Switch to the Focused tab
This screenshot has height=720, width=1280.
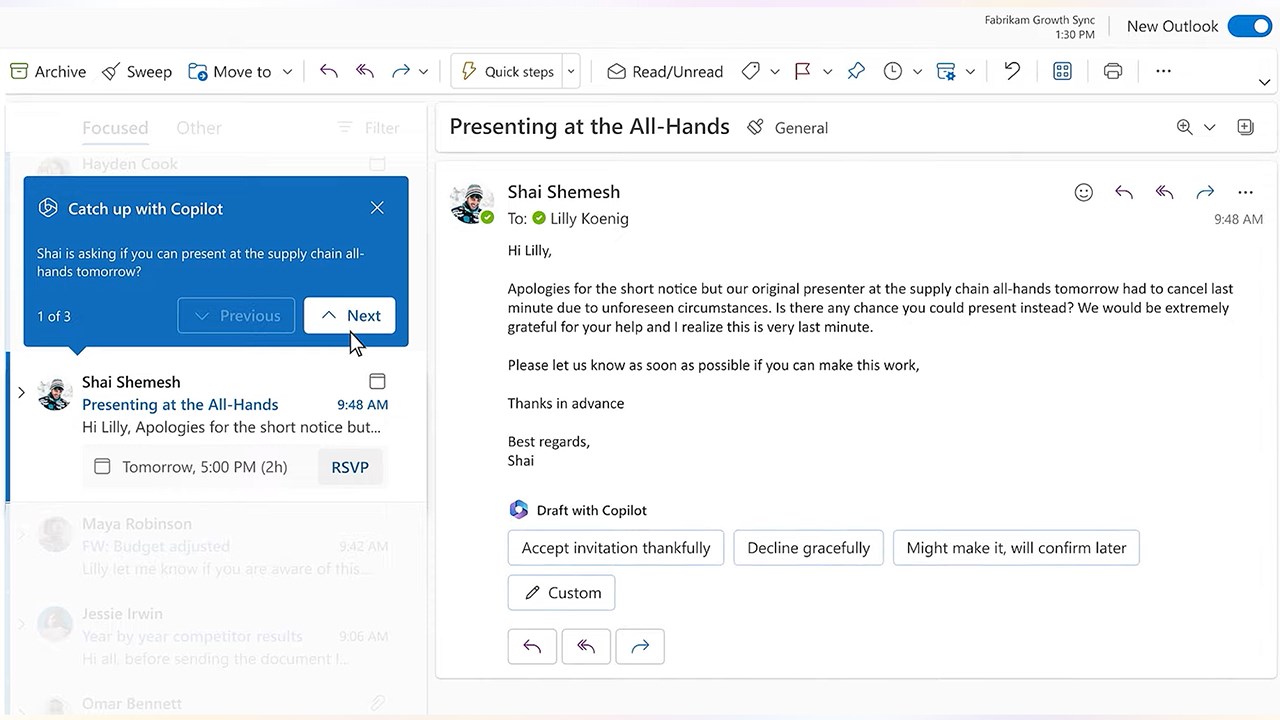click(x=115, y=127)
